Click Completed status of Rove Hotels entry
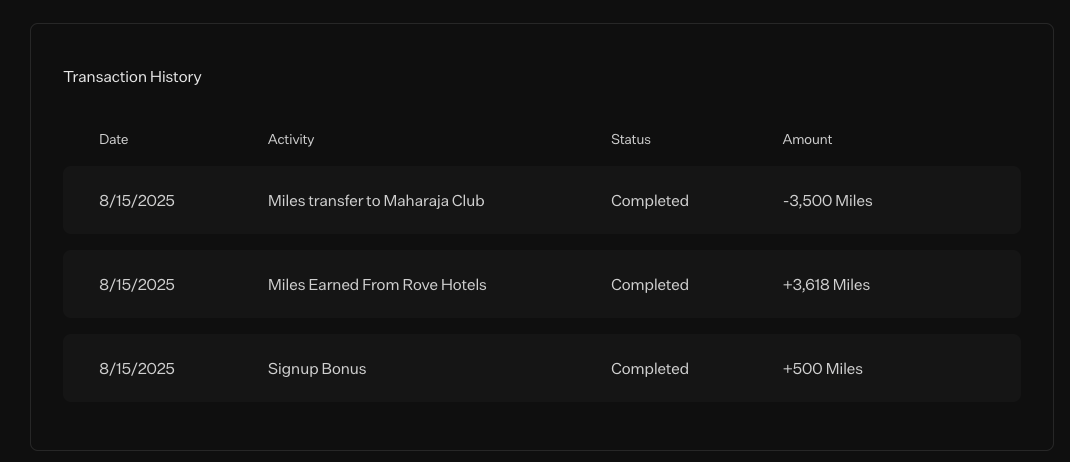 [650, 285]
